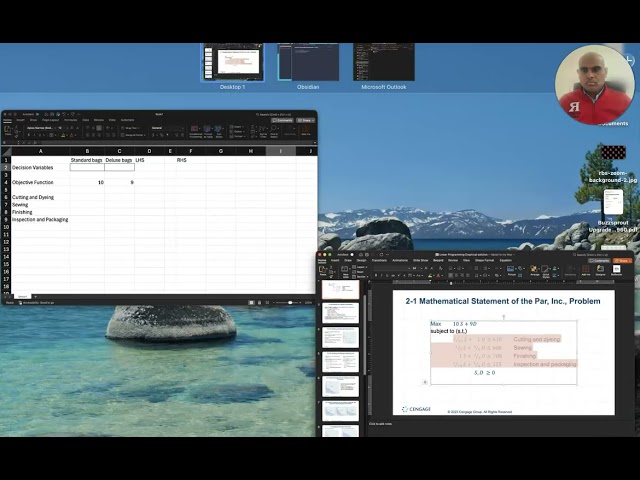Toggle Bold in Excel ribbon
The image size is (640, 480).
pos(29,135)
